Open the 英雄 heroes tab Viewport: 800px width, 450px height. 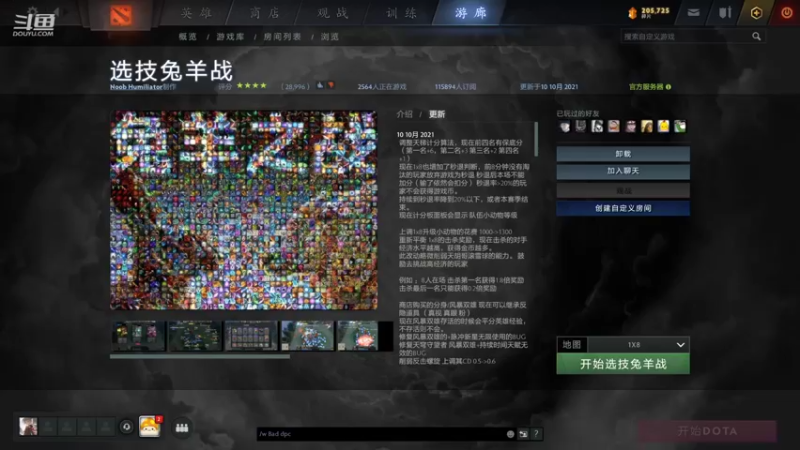[196, 13]
